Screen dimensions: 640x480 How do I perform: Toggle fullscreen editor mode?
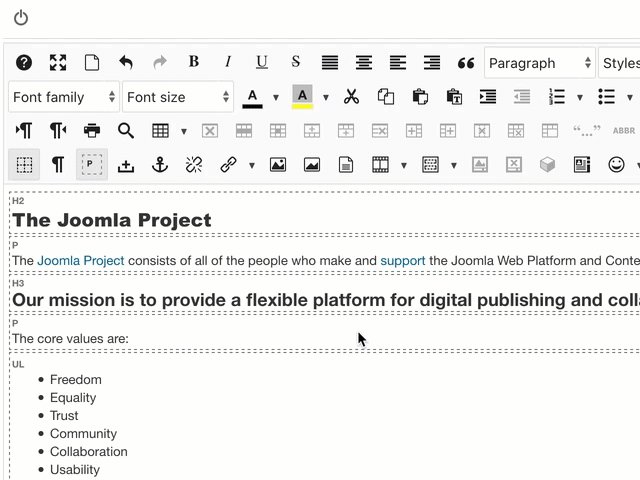[58, 63]
